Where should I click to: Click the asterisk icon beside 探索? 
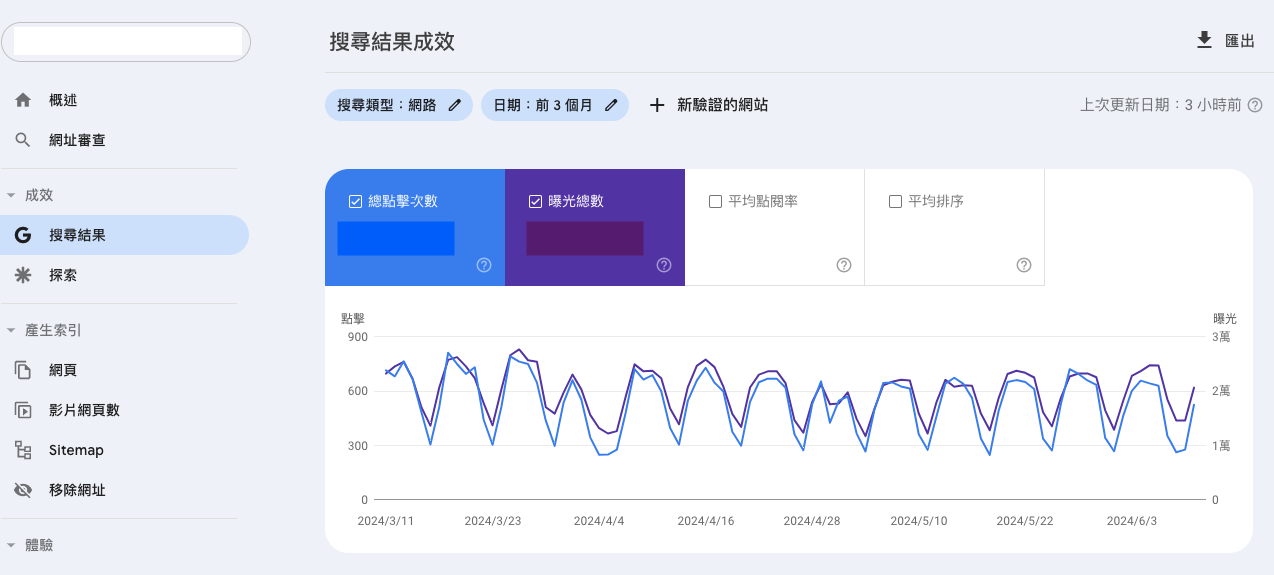[23, 275]
